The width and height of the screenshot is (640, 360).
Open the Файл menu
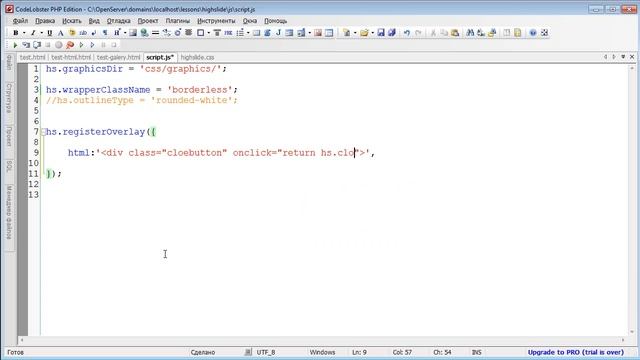click(20, 21)
